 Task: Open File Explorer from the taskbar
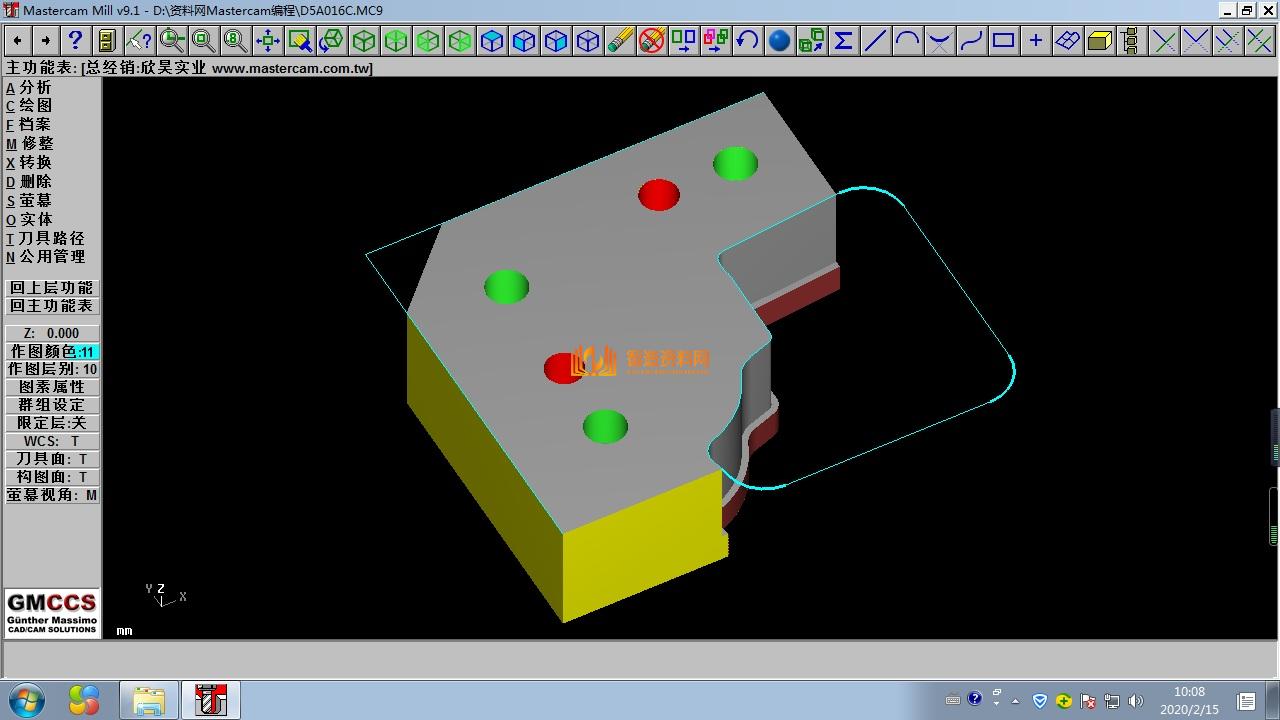tap(148, 700)
